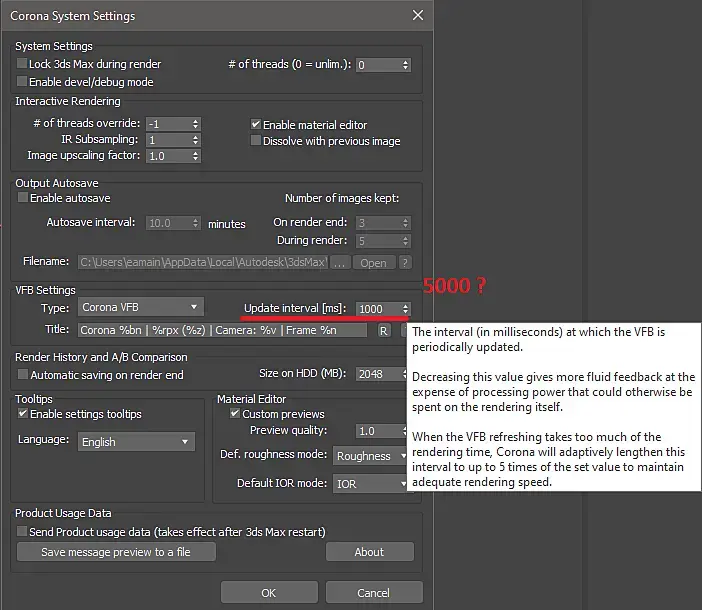
Task: Click browse ellipsis button for Filename
Action: 340,263
